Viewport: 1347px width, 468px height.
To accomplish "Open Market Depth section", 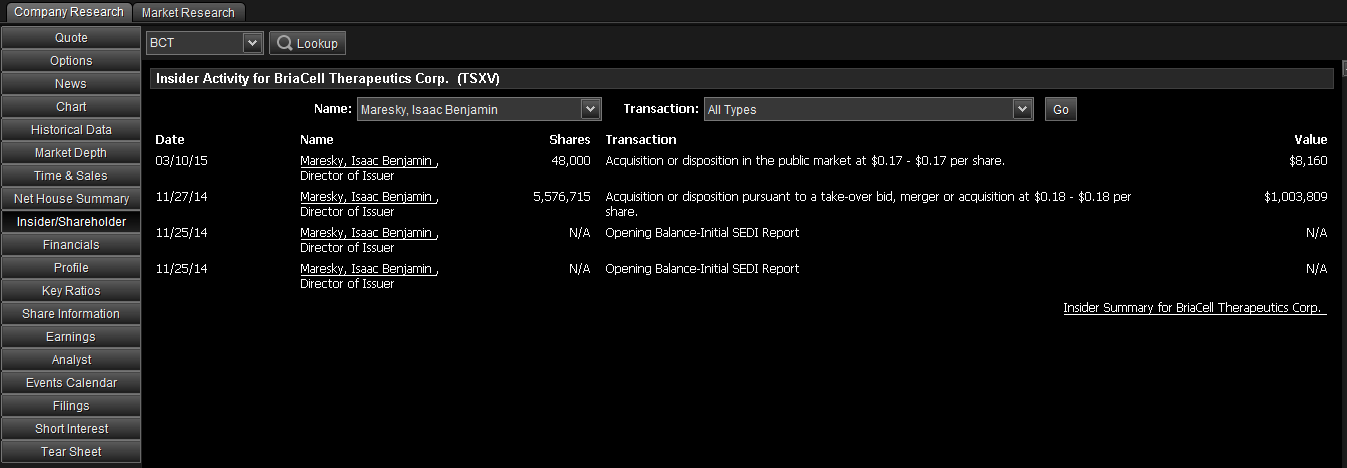I will pyautogui.click(x=71, y=153).
